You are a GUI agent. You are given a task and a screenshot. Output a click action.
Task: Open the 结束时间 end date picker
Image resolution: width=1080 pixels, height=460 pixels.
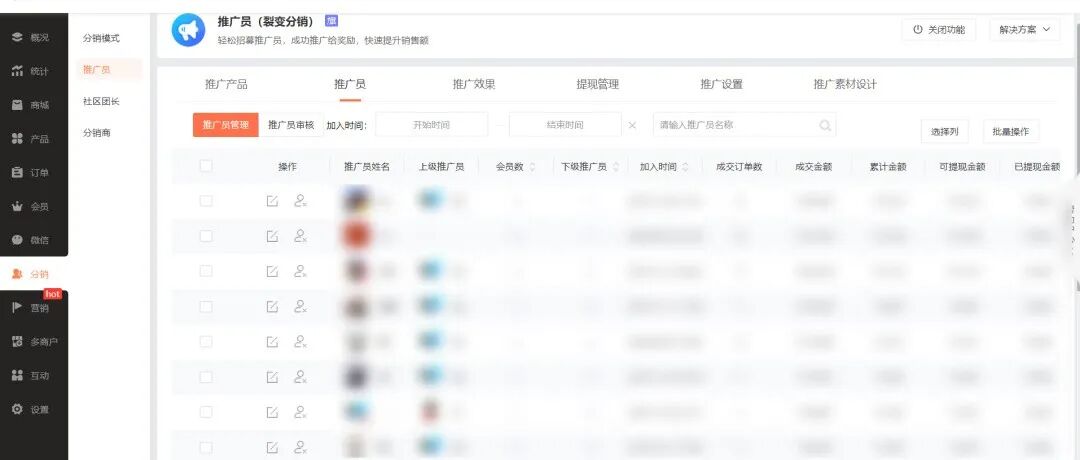pyautogui.click(x=565, y=125)
